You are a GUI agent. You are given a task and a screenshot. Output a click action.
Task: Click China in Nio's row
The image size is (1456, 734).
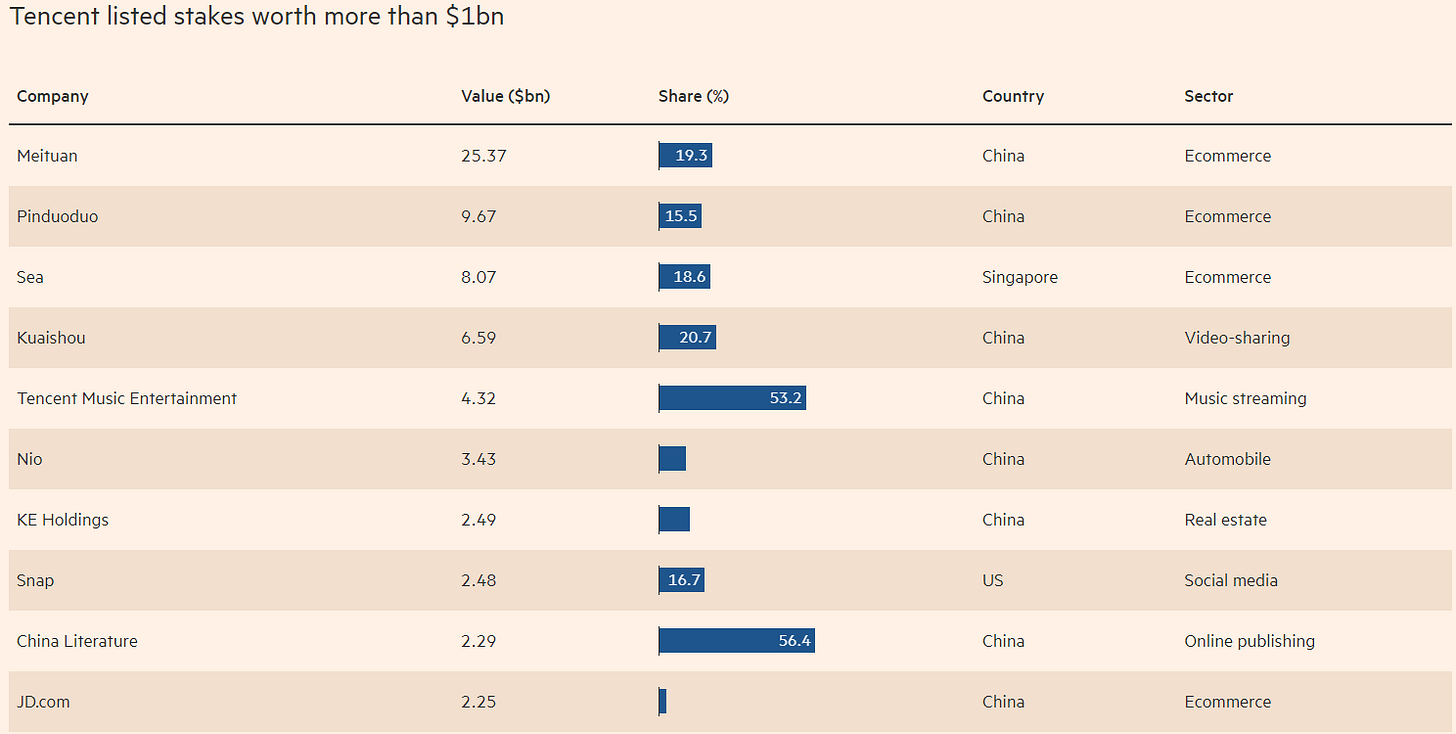(1003, 459)
